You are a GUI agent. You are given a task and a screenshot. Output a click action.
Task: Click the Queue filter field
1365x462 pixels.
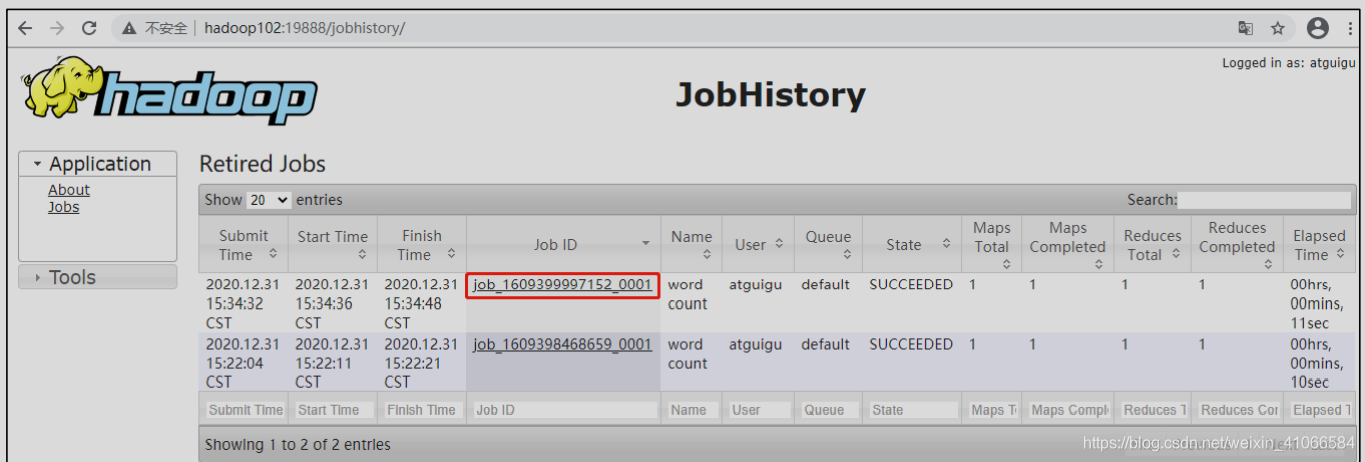pos(828,410)
